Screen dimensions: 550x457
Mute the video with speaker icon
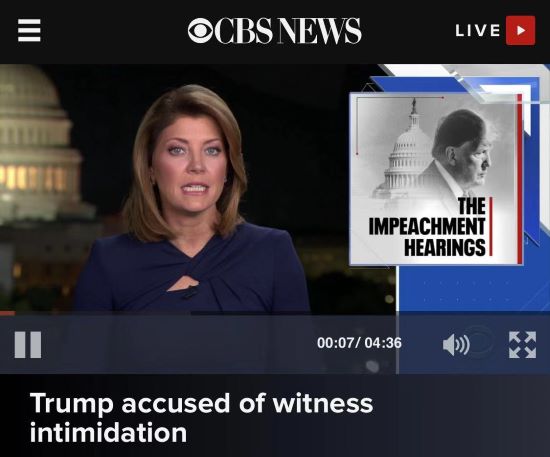tap(456, 345)
